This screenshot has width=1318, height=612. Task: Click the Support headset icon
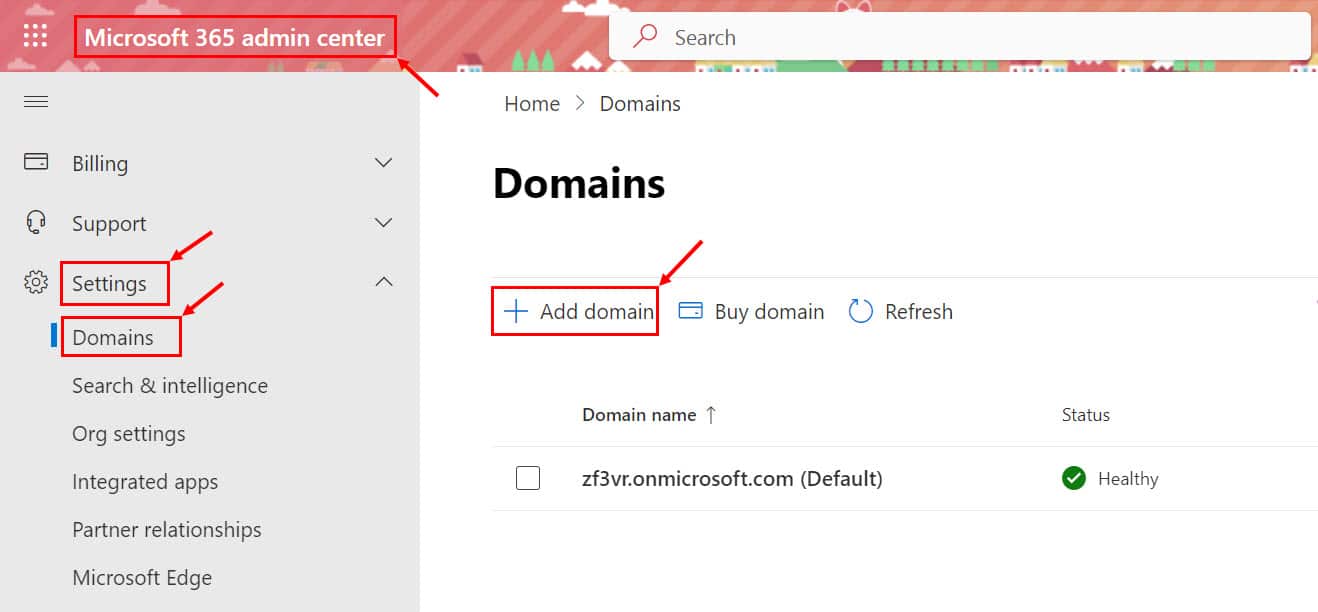click(36, 222)
